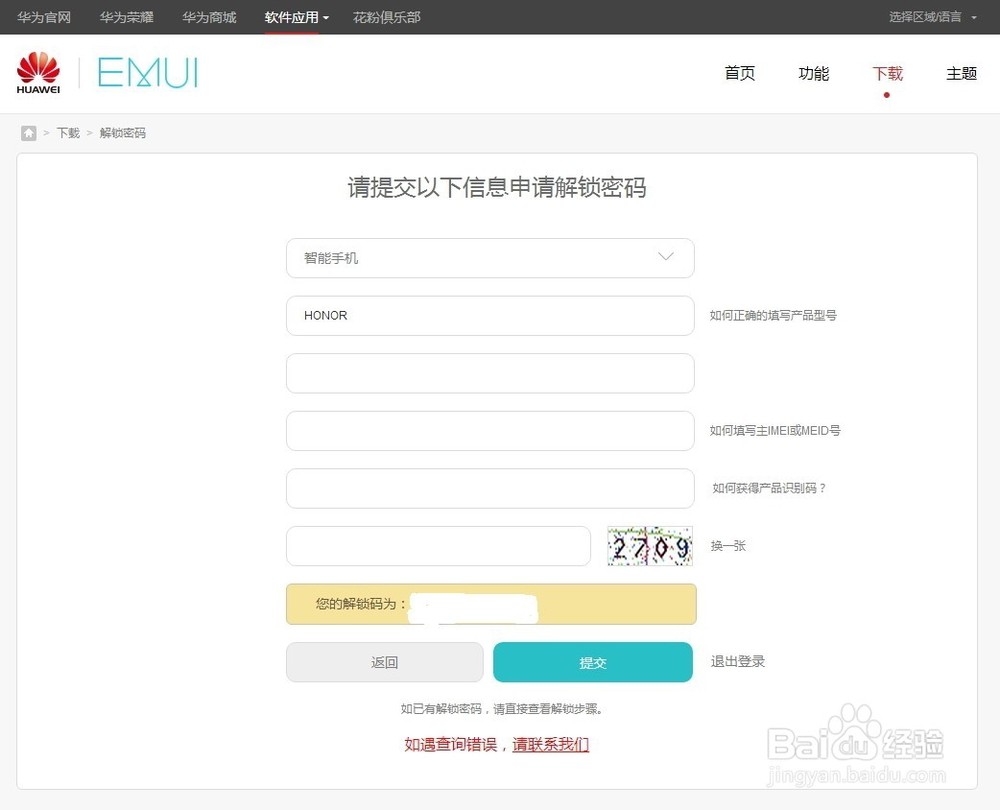Click the home icon in breadcrumb
Image resolution: width=1000 pixels, height=810 pixels.
click(29, 133)
